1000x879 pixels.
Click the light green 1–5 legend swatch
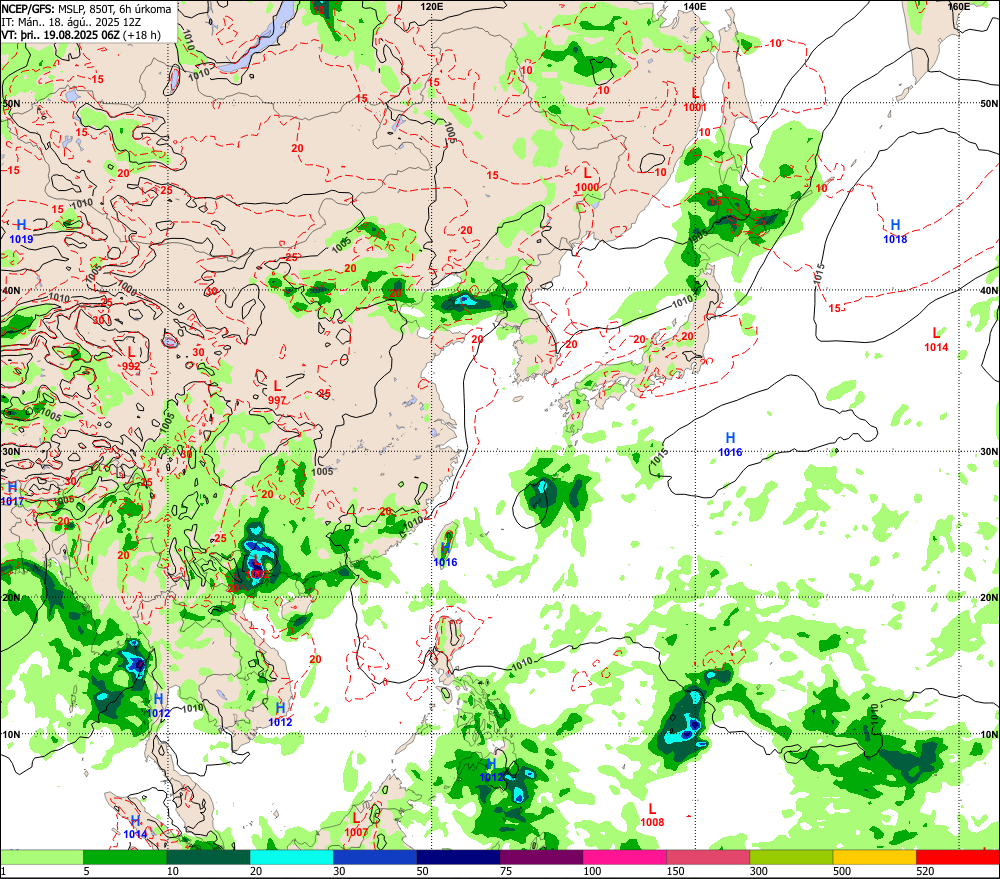point(42,857)
